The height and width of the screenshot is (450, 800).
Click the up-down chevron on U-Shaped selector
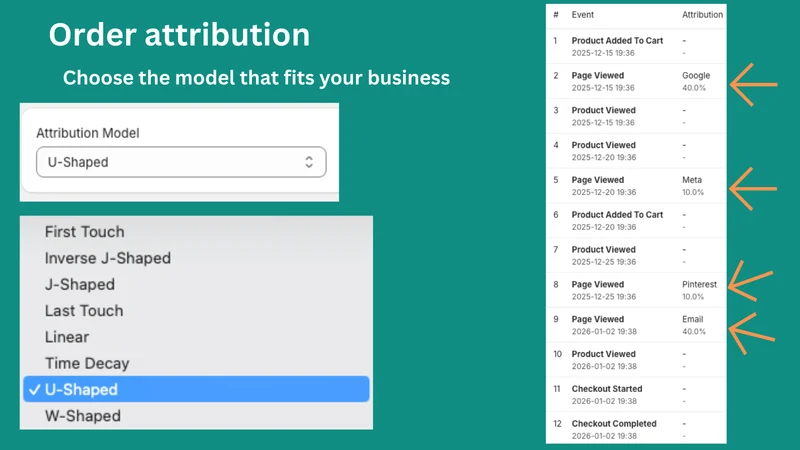pyautogui.click(x=309, y=162)
